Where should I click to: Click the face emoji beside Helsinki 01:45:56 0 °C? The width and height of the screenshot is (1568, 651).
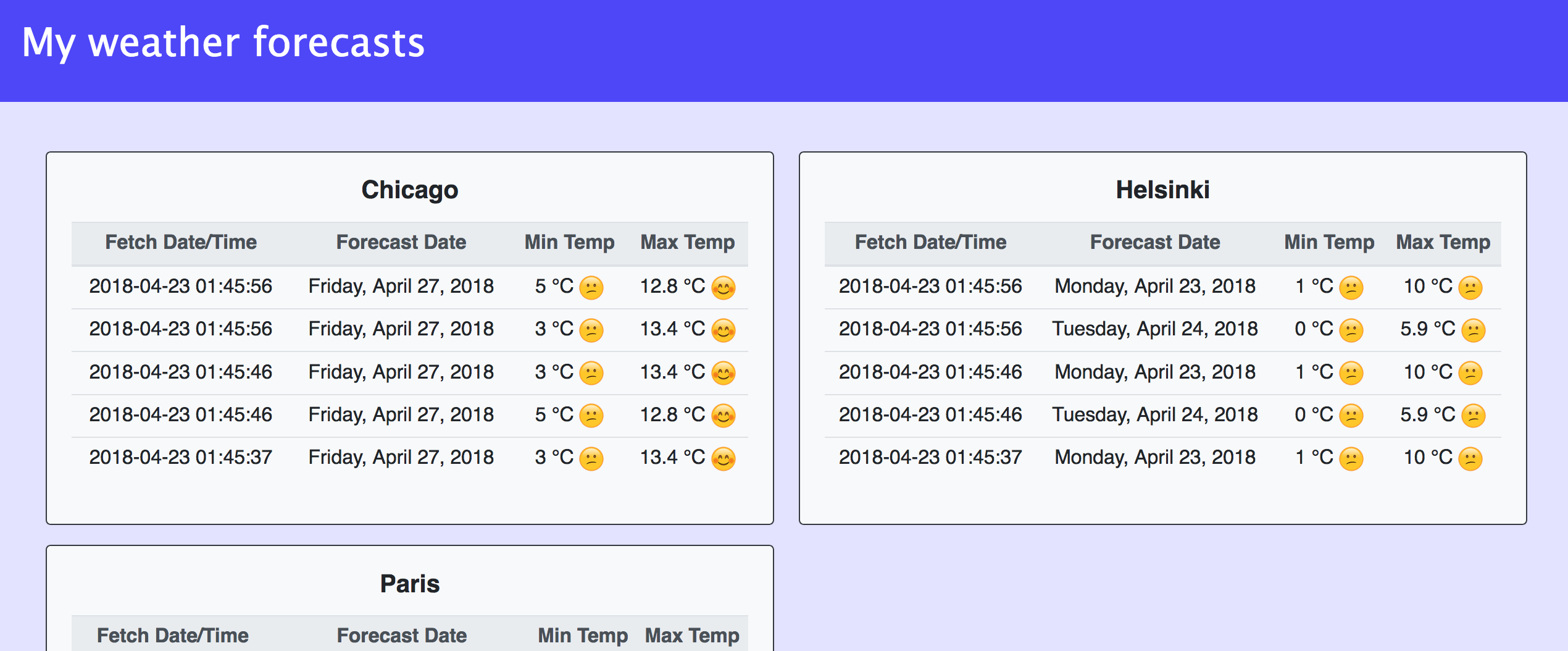point(1351,330)
